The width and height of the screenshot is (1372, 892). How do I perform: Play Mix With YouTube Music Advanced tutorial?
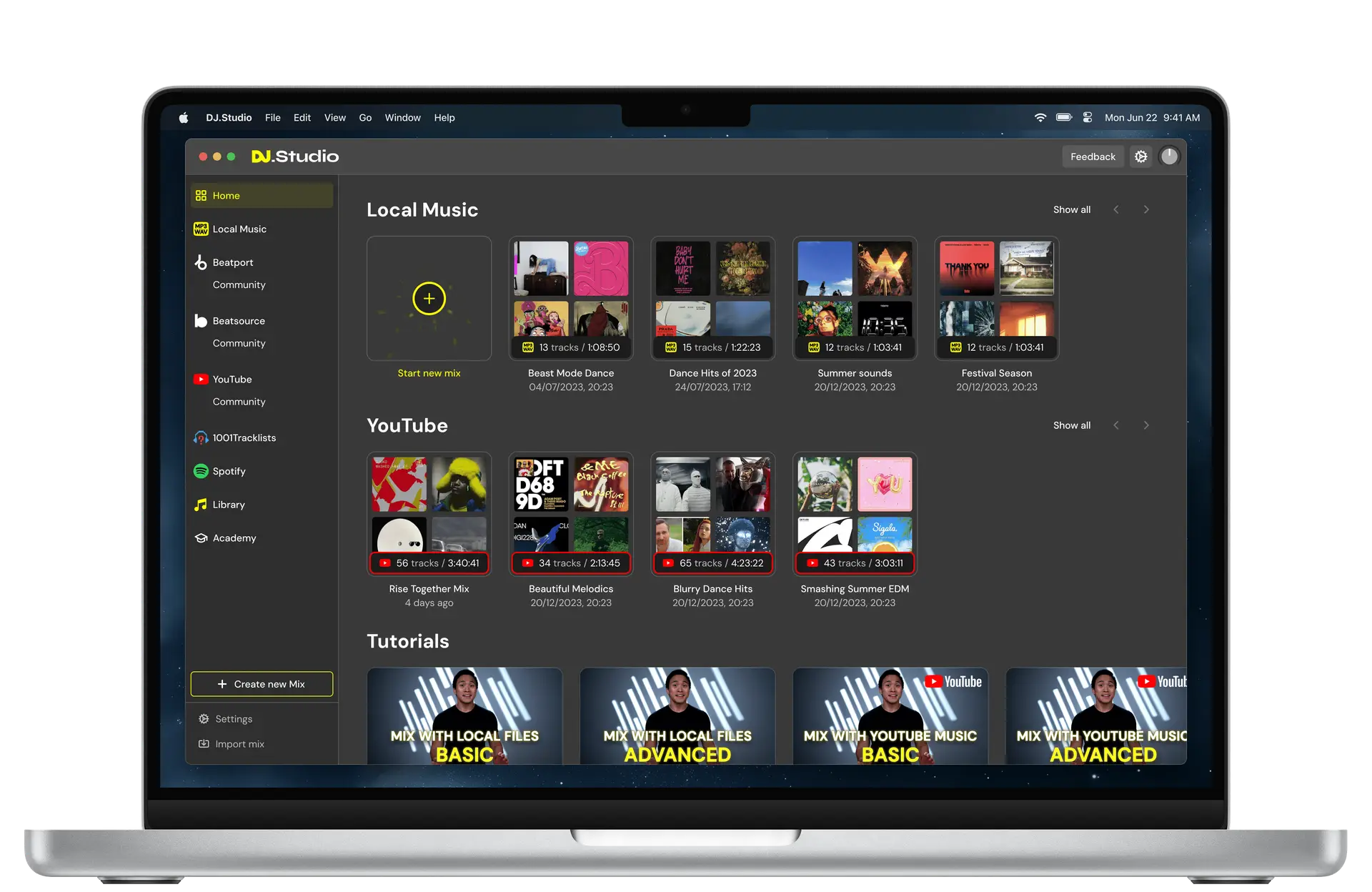(1096, 716)
